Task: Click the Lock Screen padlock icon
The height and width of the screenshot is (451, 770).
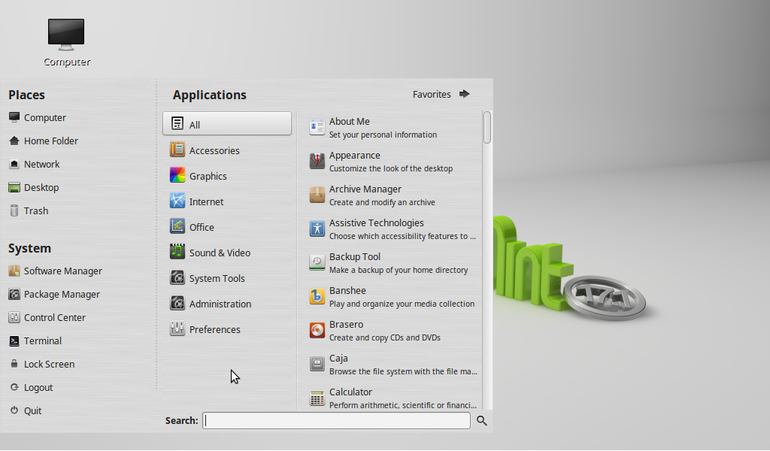Action: point(14,364)
